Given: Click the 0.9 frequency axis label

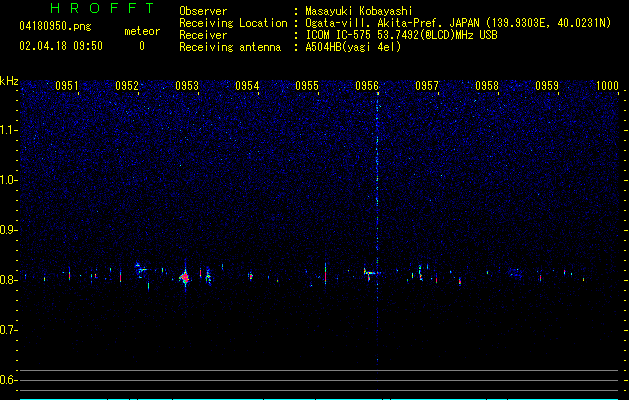Looking at the screenshot, I should coord(8,230).
